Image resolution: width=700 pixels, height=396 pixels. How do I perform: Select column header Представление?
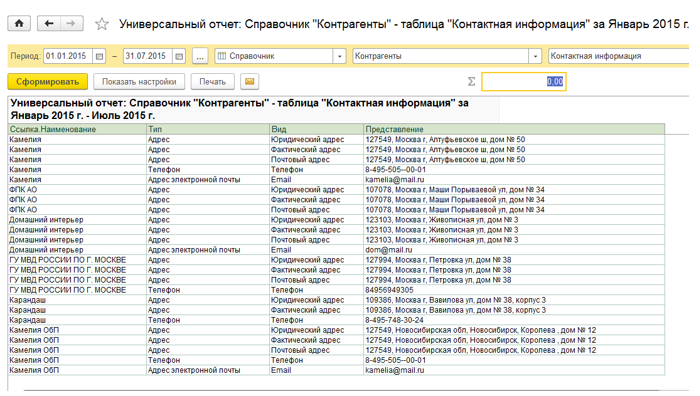[x=514, y=129]
